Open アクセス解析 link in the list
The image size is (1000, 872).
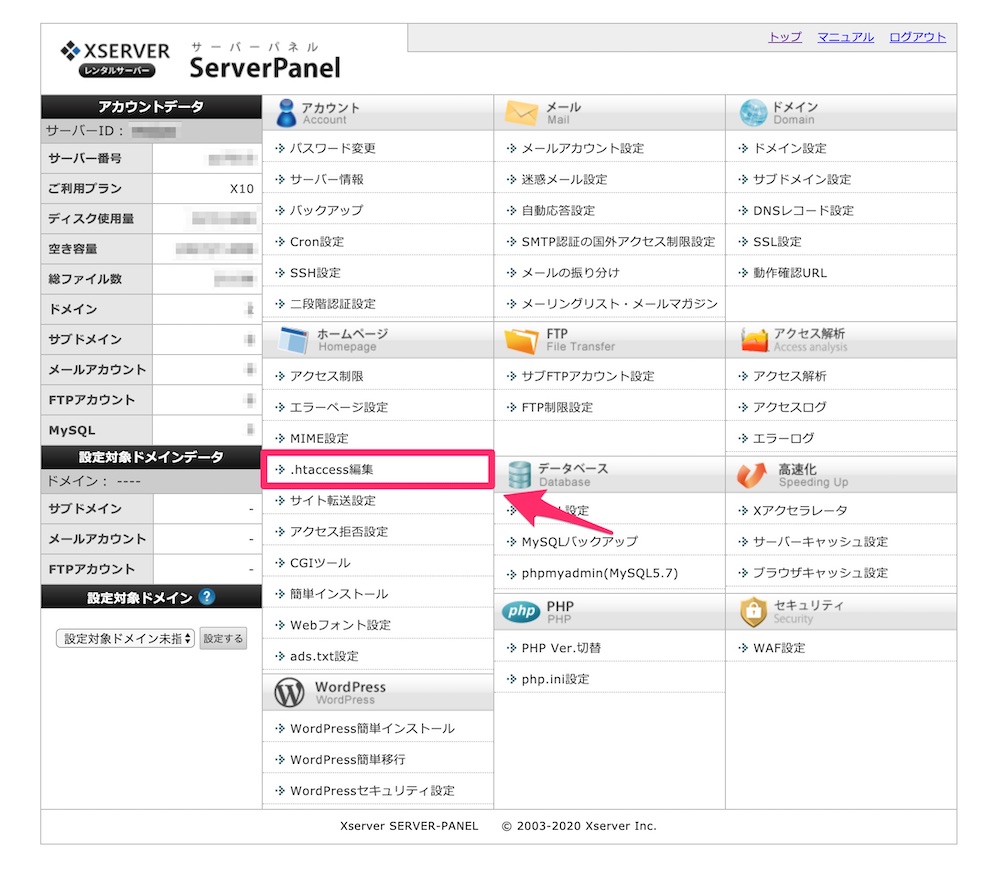click(789, 376)
